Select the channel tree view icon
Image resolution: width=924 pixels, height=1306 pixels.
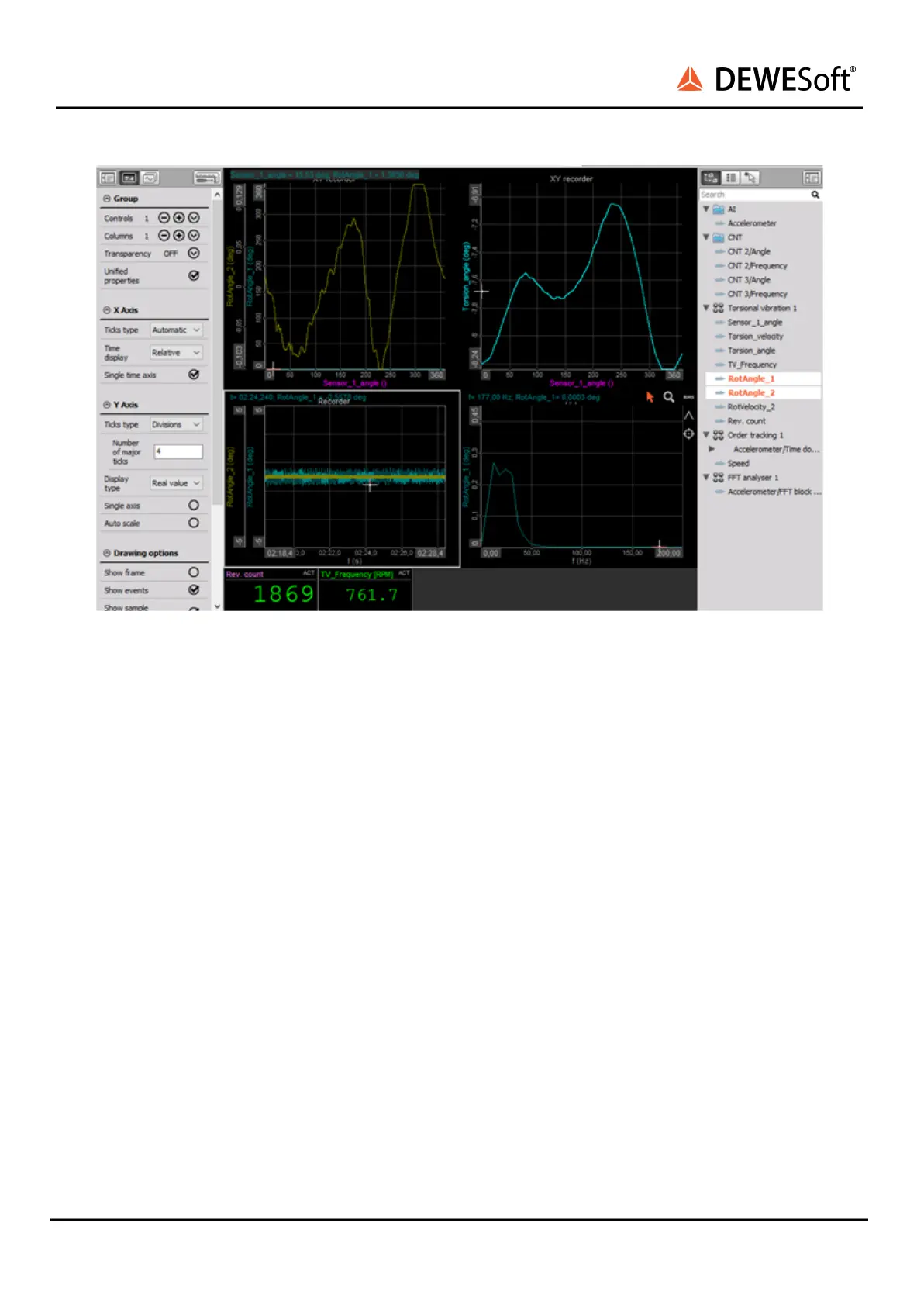711,178
